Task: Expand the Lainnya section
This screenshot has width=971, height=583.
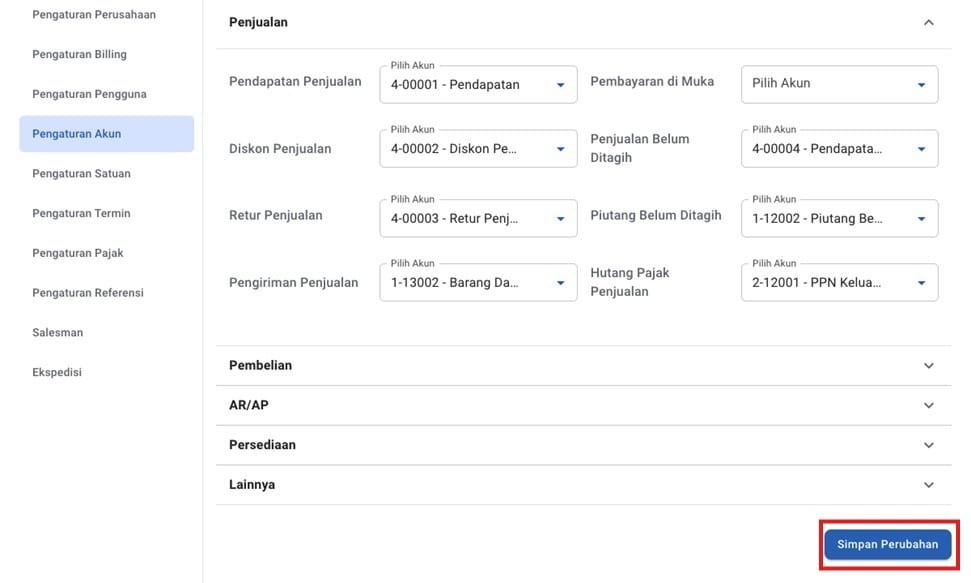Action: coord(928,485)
